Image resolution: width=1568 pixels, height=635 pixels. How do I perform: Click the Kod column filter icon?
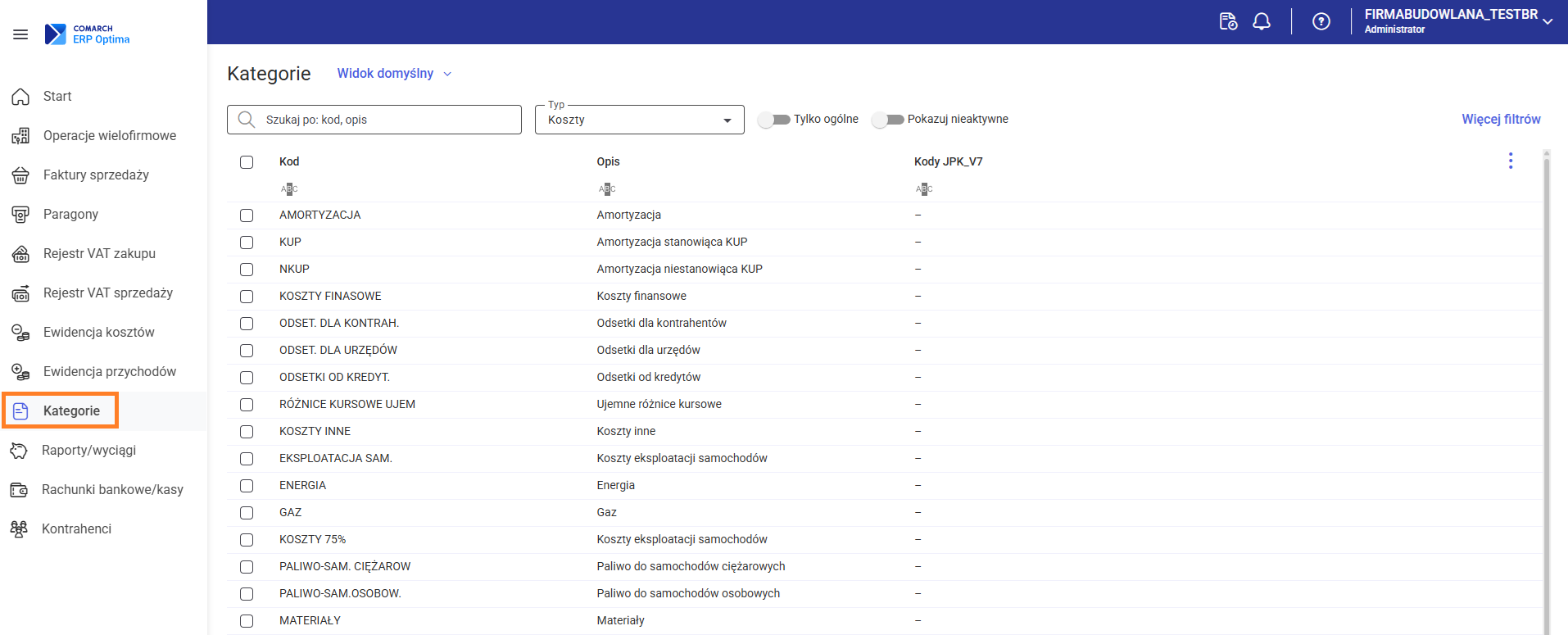pos(289,189)
